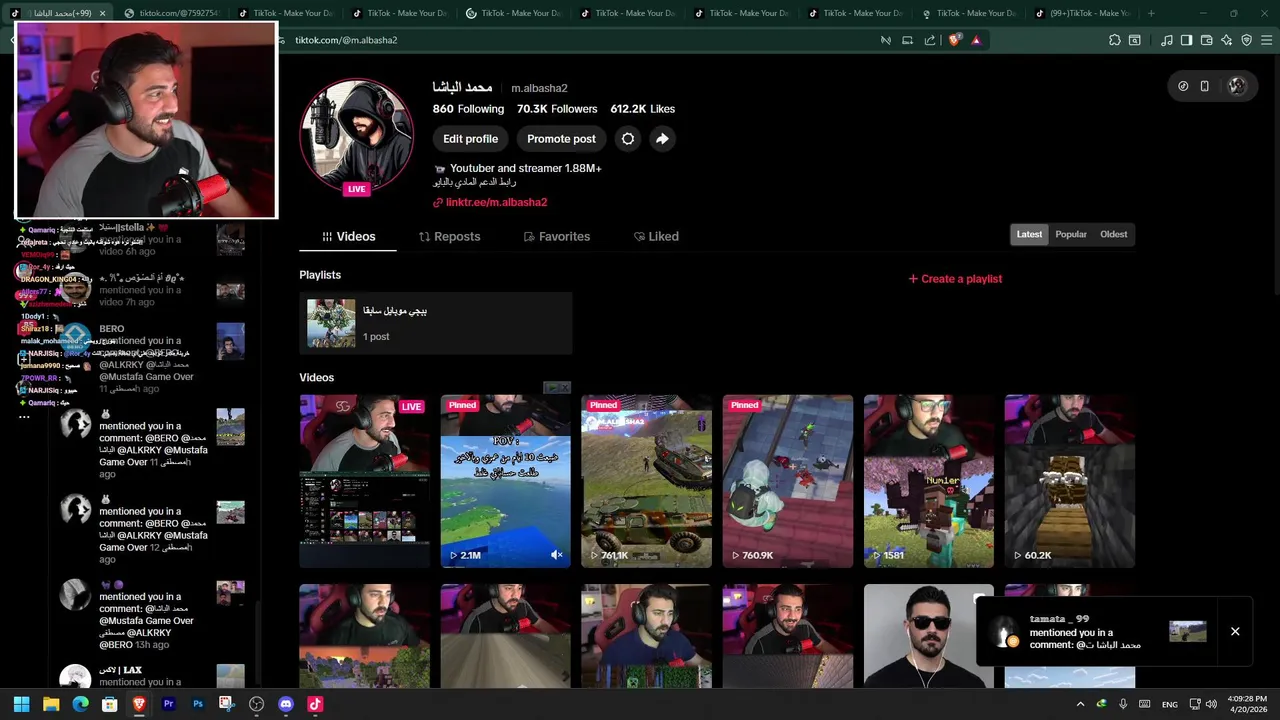Click the install app icon in address bar
This screenshot has height=720, width=1280.
(907, 40)
